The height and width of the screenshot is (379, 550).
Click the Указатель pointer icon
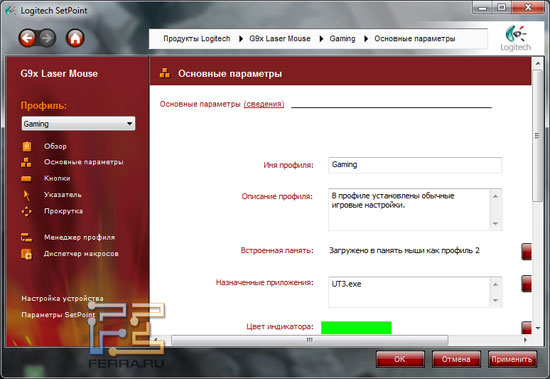point(27,195)
